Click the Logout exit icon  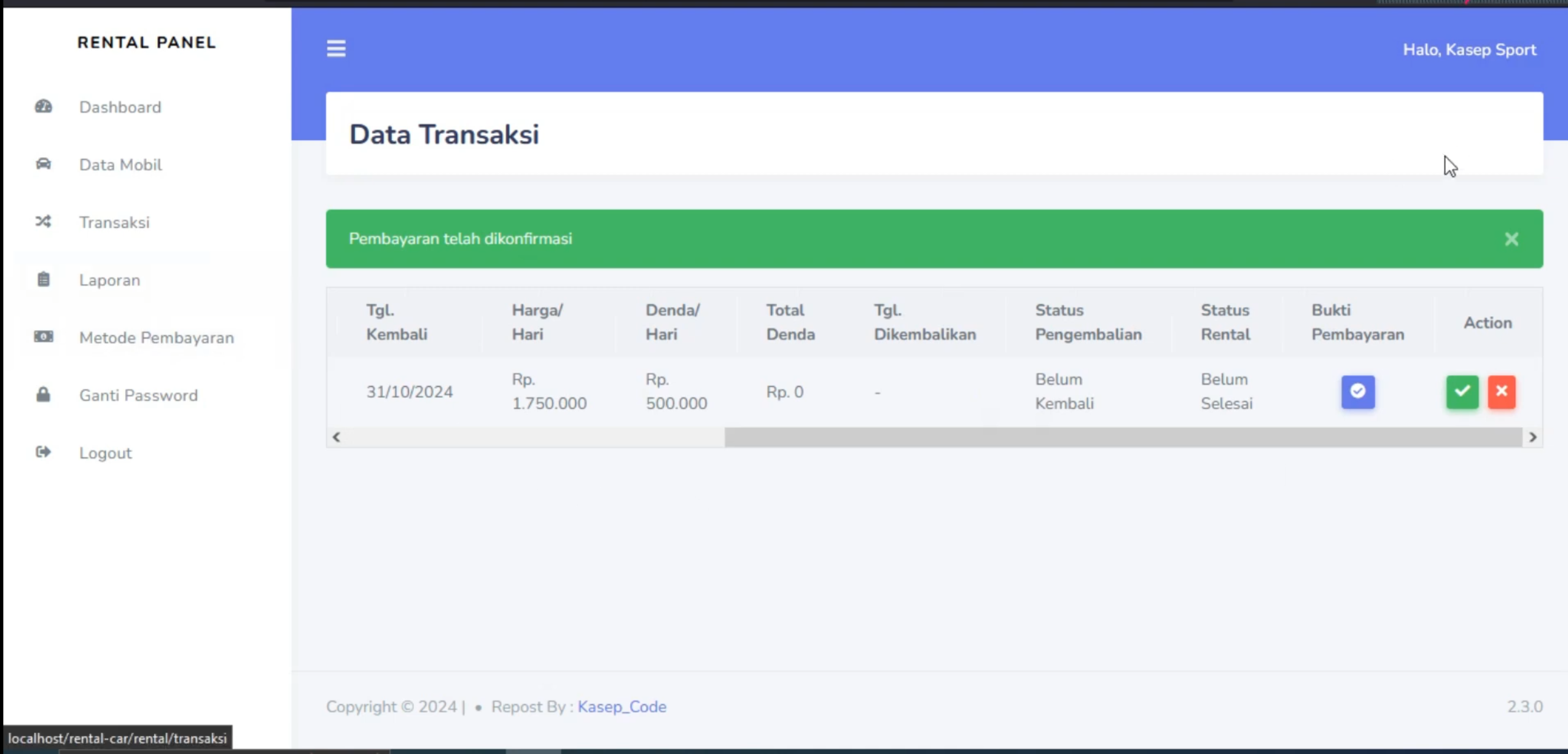coord(44,453)
